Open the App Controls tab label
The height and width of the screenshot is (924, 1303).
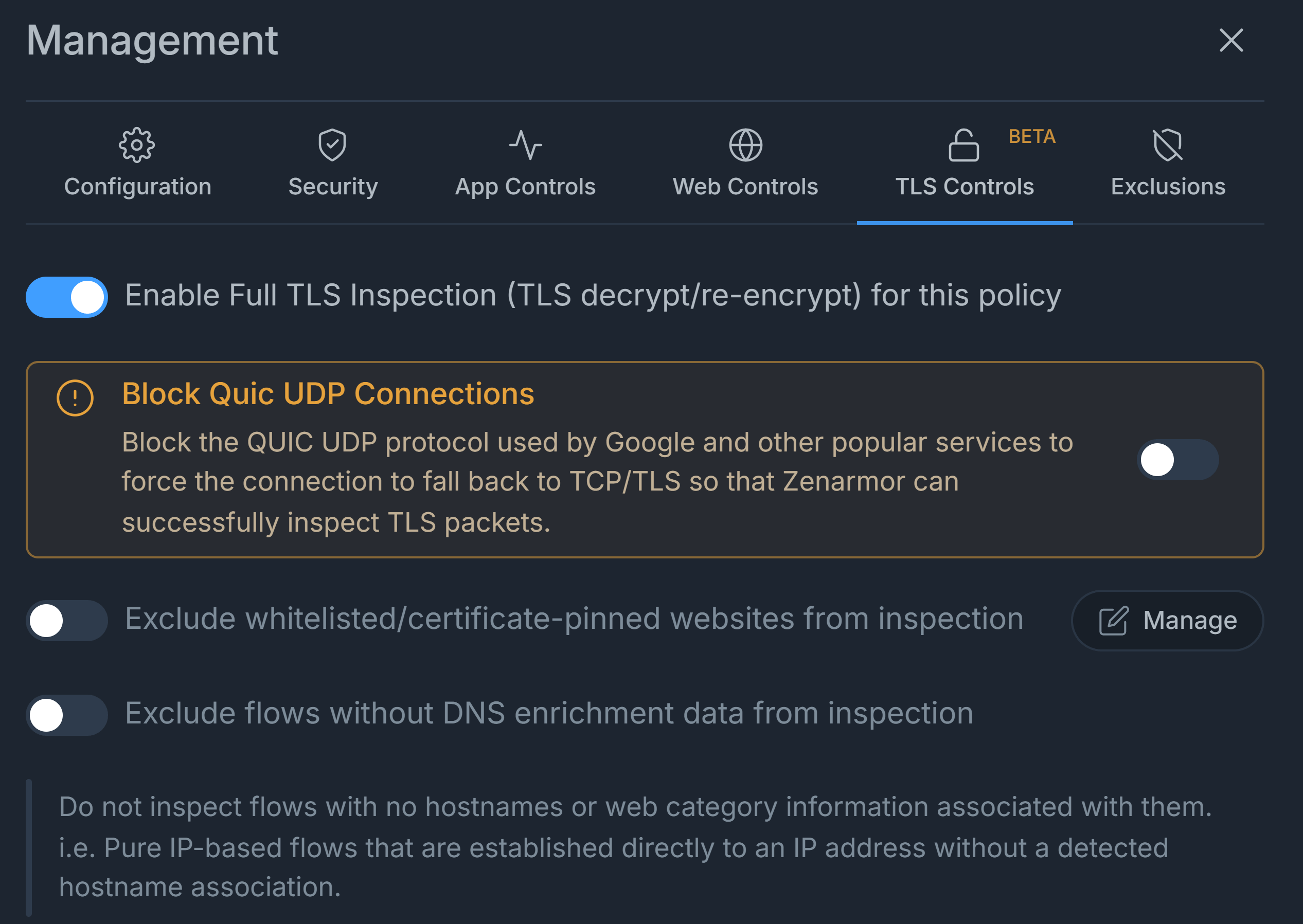coord(525,187)
